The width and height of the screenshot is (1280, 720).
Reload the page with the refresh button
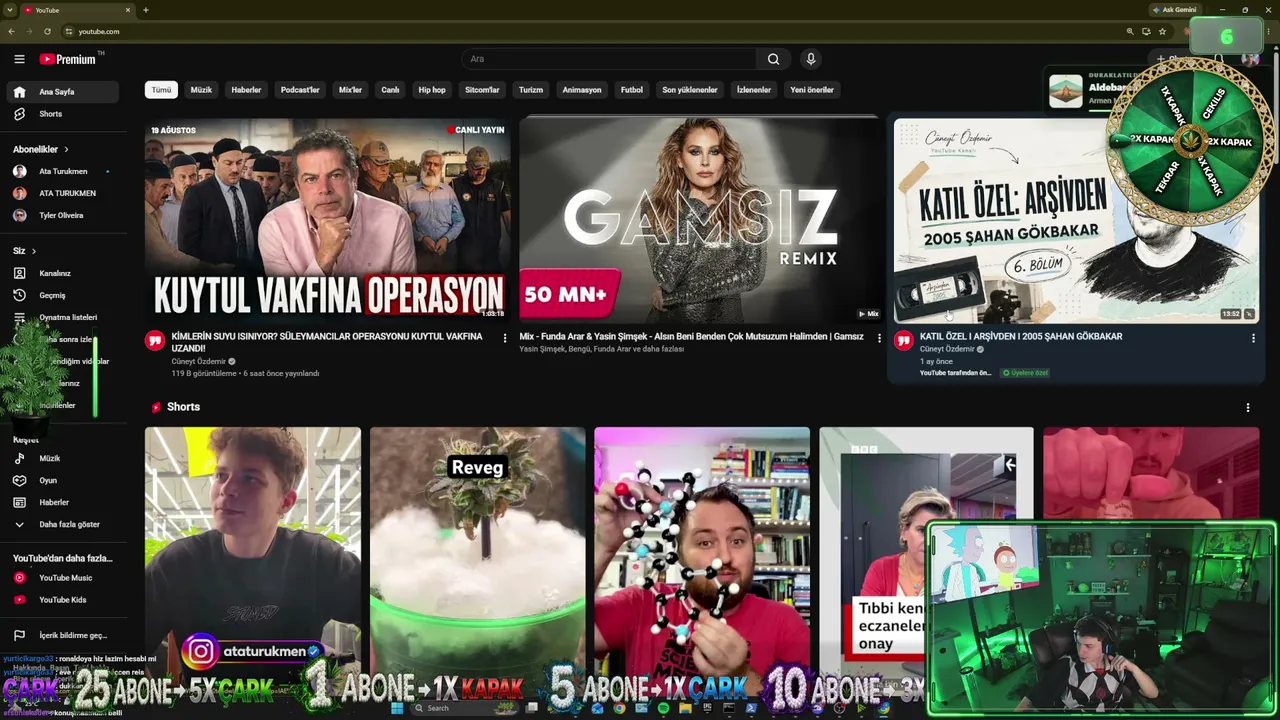click(47, 31)
